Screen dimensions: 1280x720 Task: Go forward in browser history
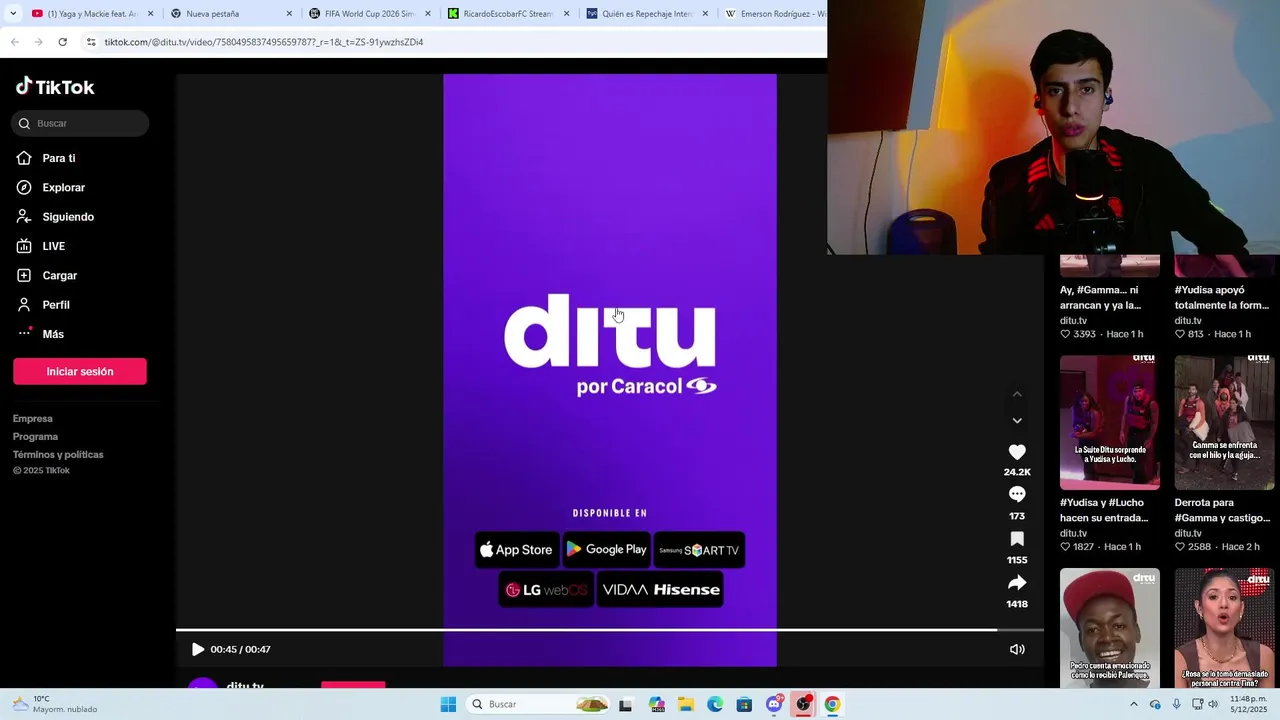point(38,42)
